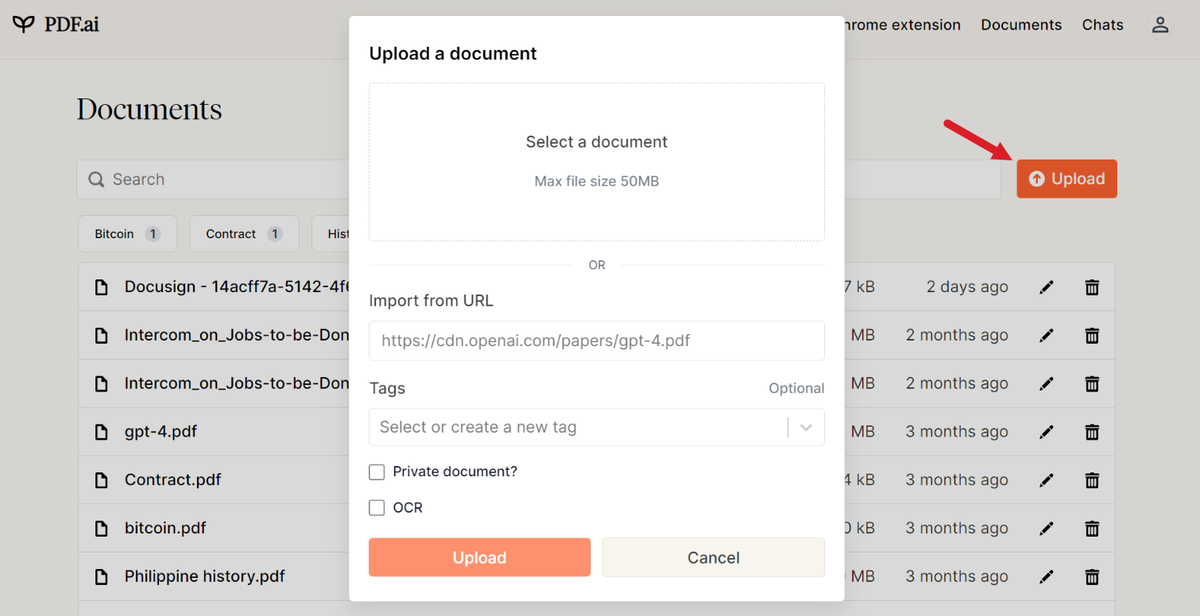Open the user account icon top right
The height and width of the screenshot is (616, 1200).
click(1159, 24)
